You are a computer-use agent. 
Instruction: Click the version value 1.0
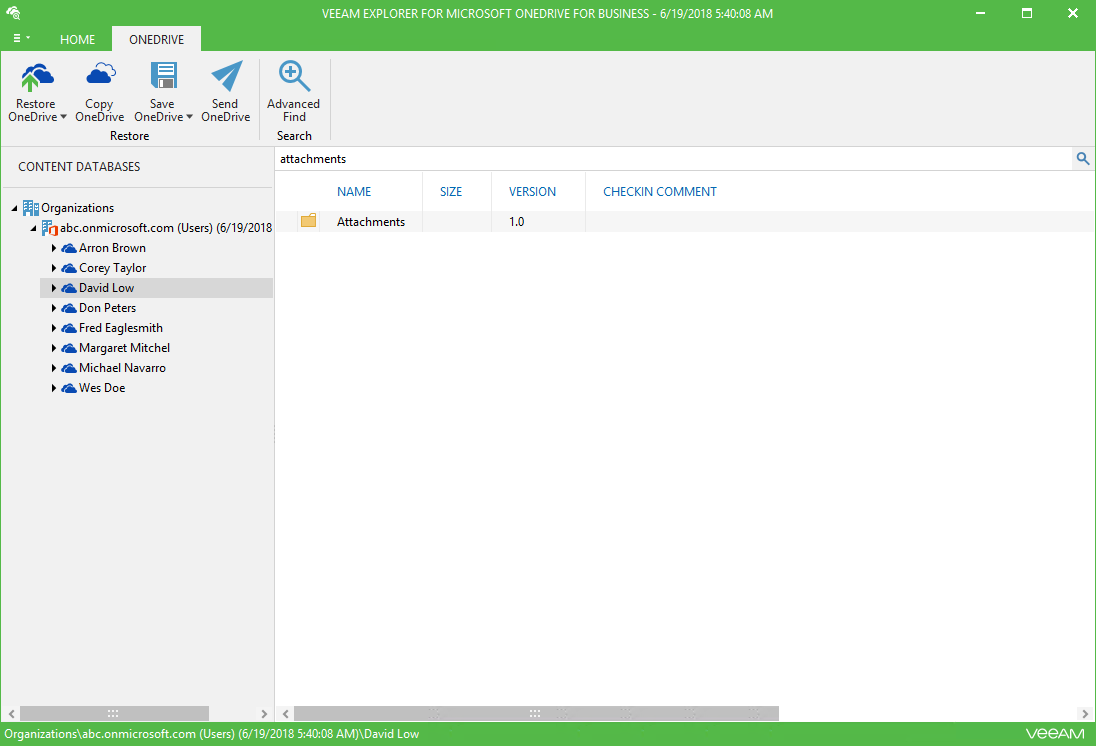(x=517, y=222)
